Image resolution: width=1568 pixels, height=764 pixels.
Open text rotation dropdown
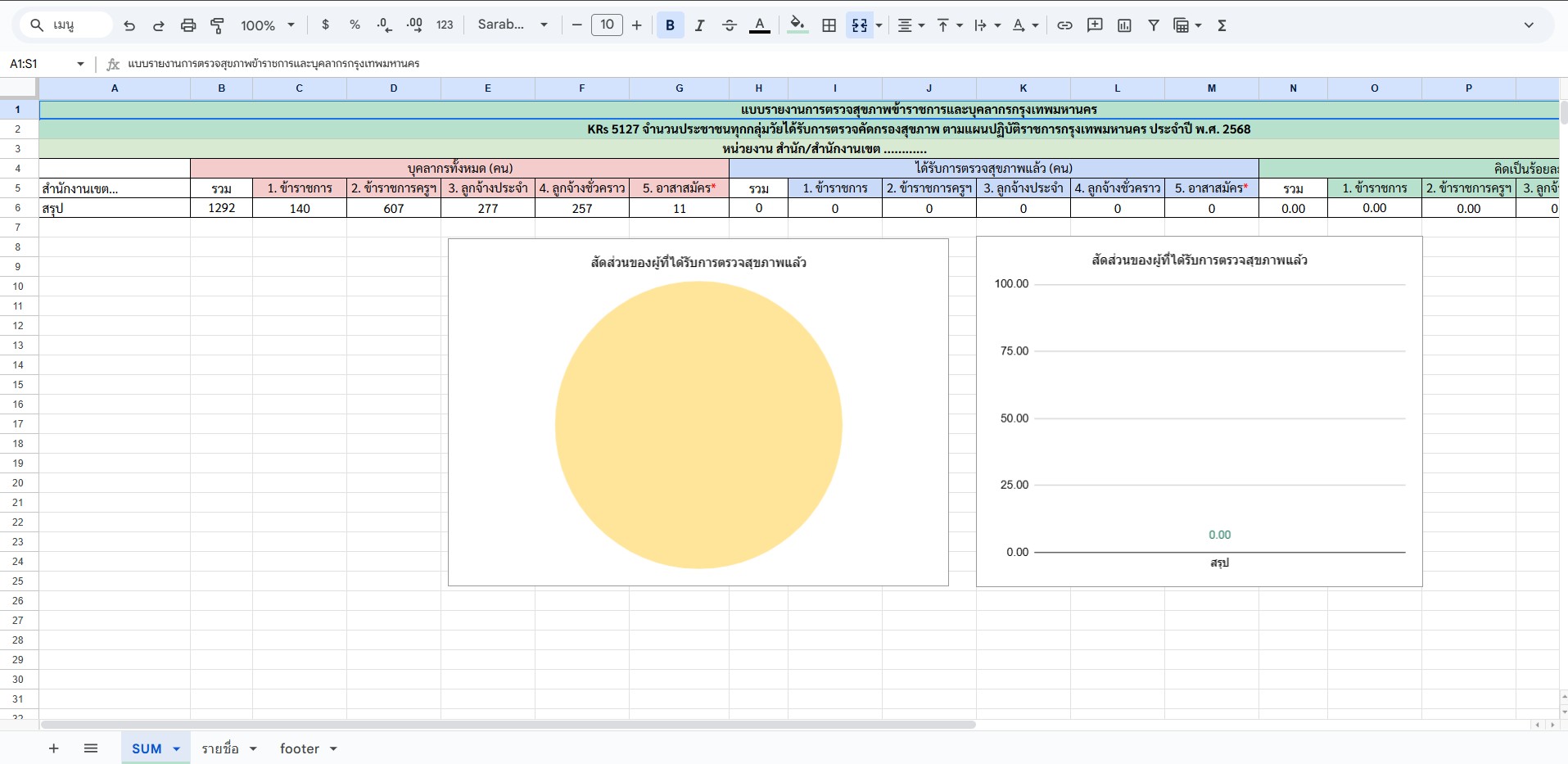1025,25
